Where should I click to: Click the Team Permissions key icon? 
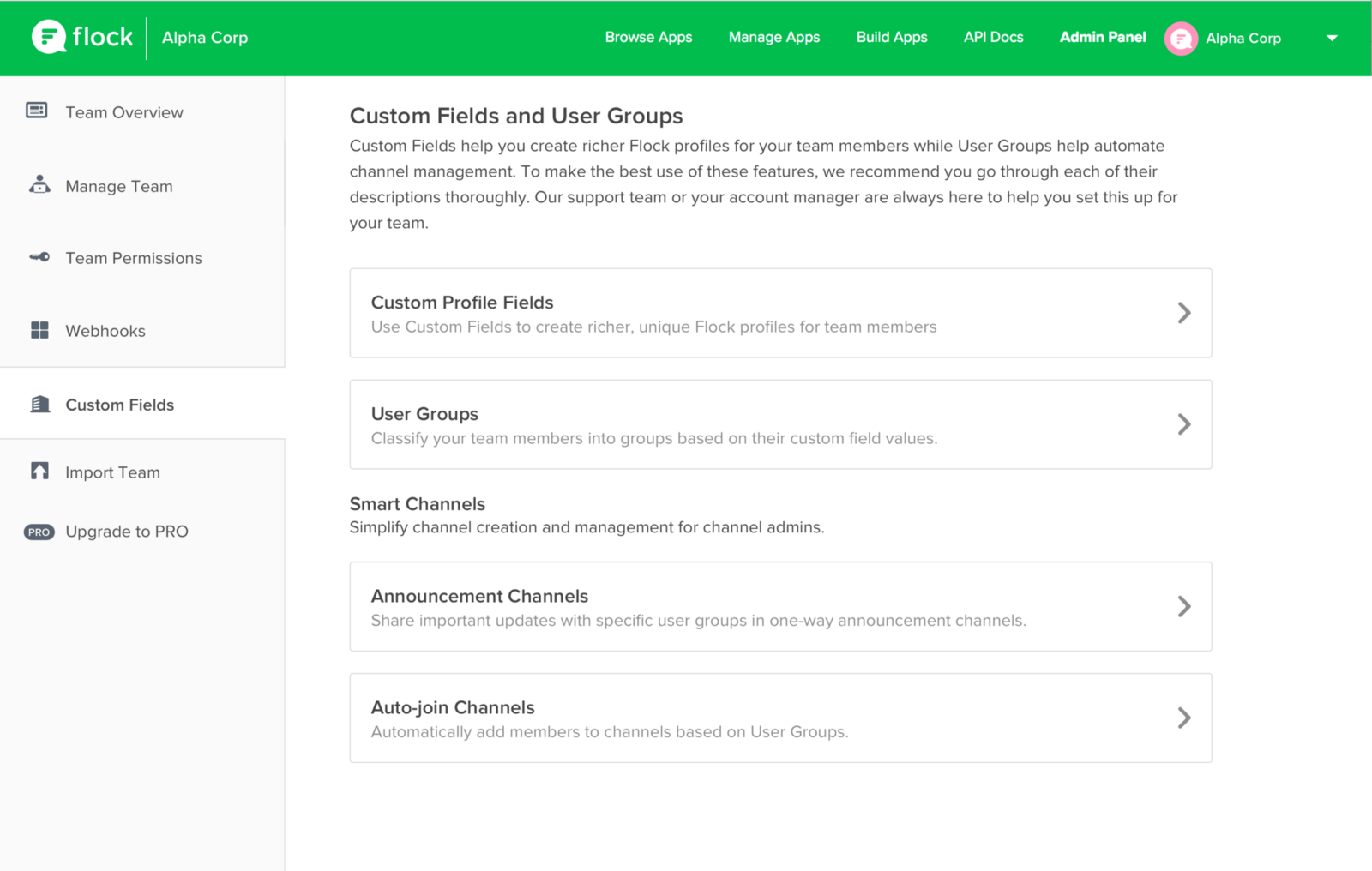39,257
